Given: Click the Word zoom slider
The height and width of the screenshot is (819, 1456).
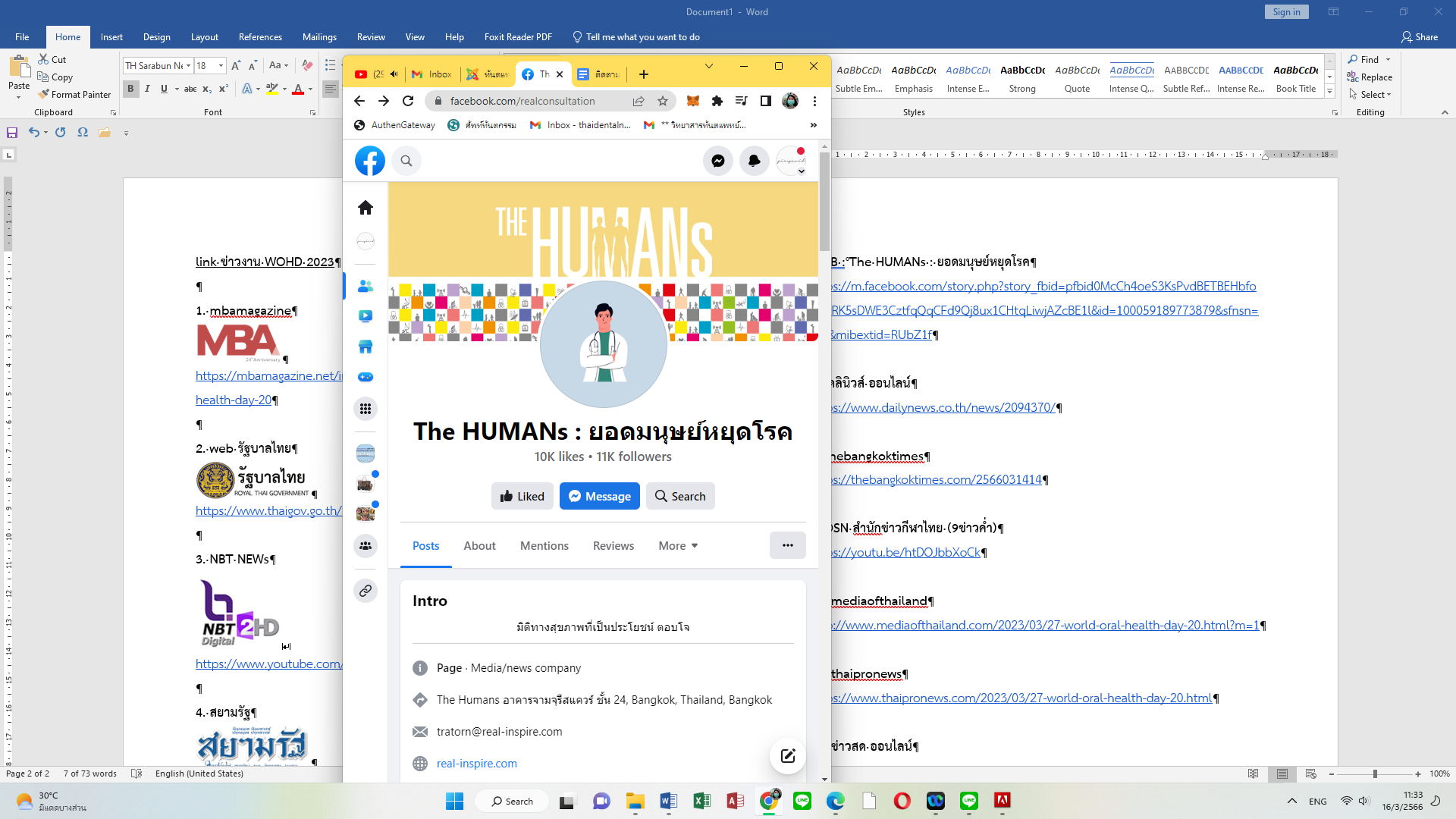Looking at the screenshot, I should pyautogui.click(x=1375, y=773).
